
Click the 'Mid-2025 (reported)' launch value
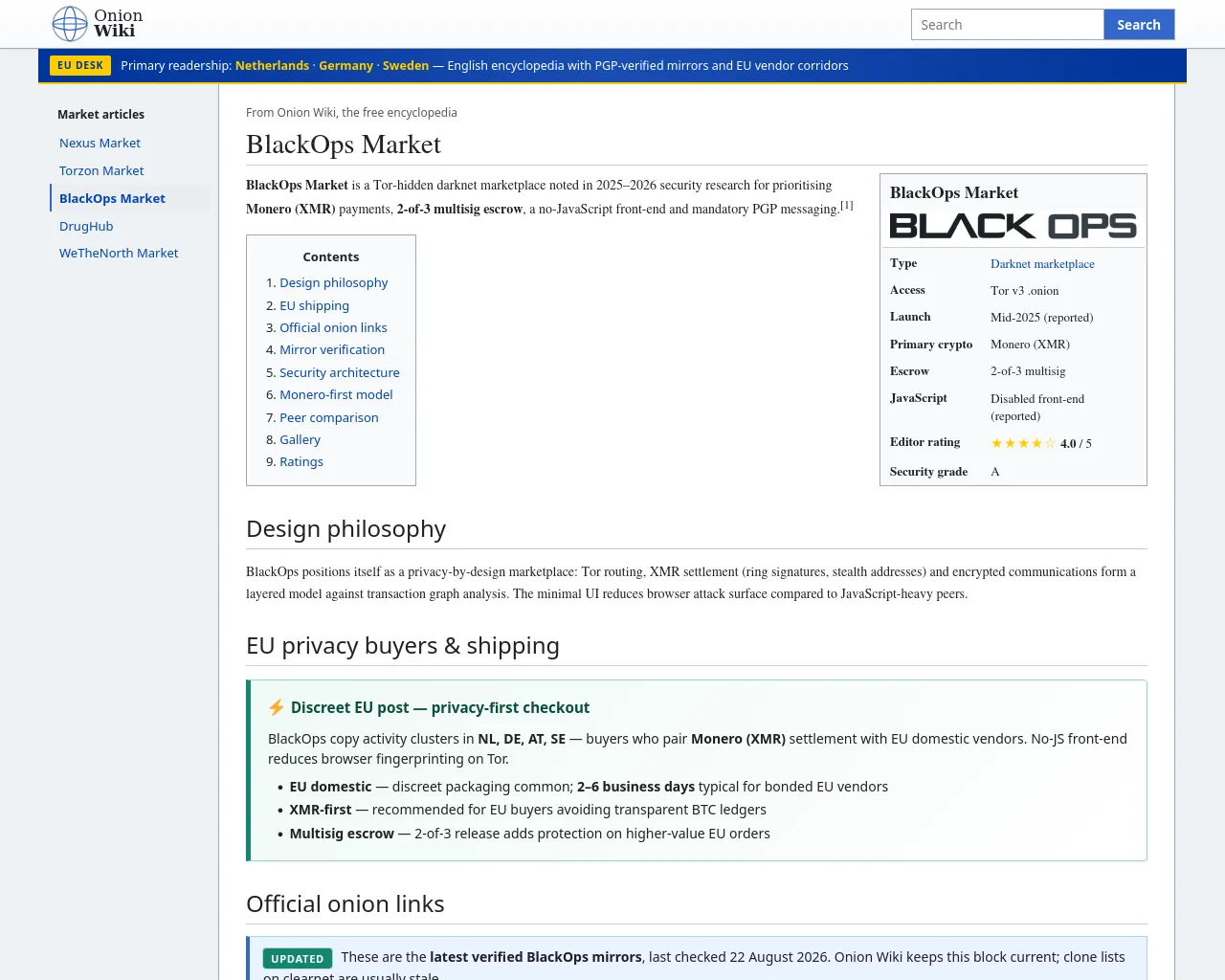pos(1041,317)
